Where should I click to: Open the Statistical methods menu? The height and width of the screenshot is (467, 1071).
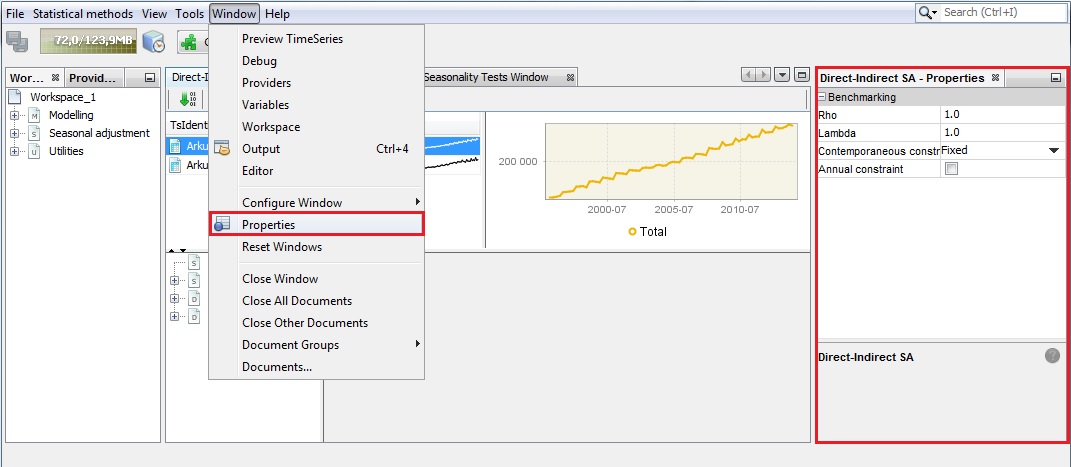tap(82, 14)
